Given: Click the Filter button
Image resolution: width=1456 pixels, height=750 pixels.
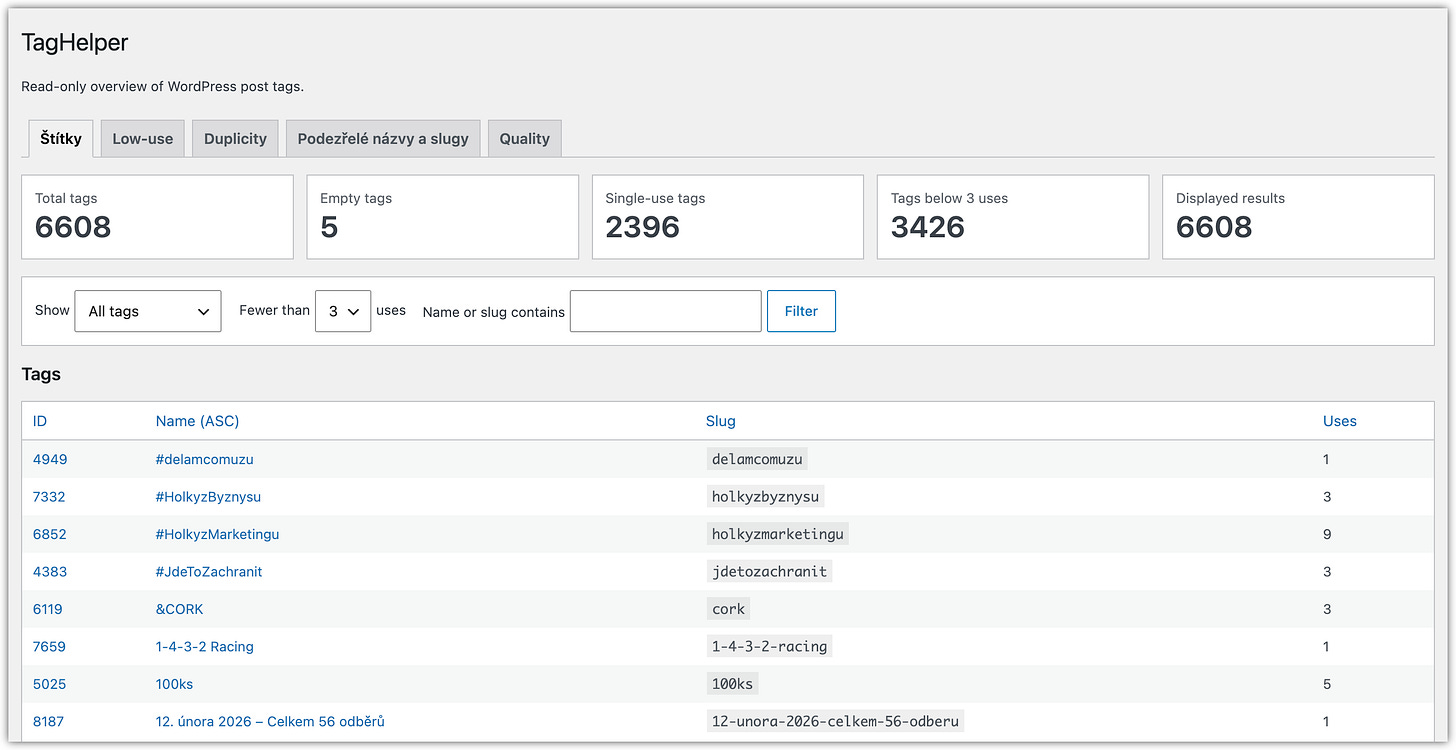Looking at the screenshot, I should [801, 311].
